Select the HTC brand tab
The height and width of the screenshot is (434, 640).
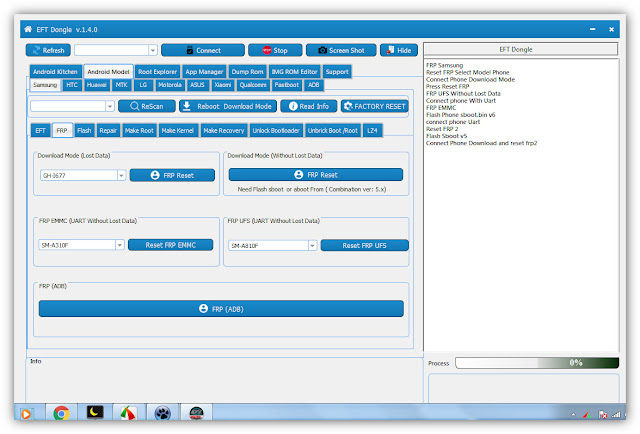(x=72, y=85)
